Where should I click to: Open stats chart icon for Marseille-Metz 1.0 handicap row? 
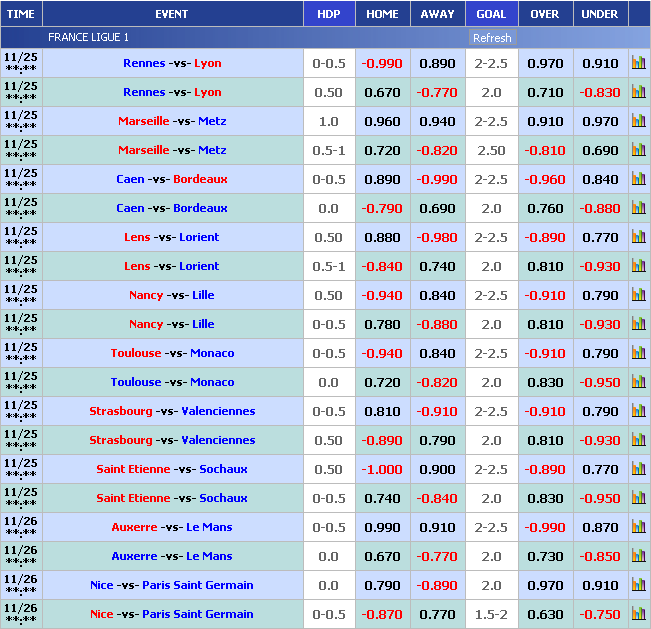pos(638,121)
